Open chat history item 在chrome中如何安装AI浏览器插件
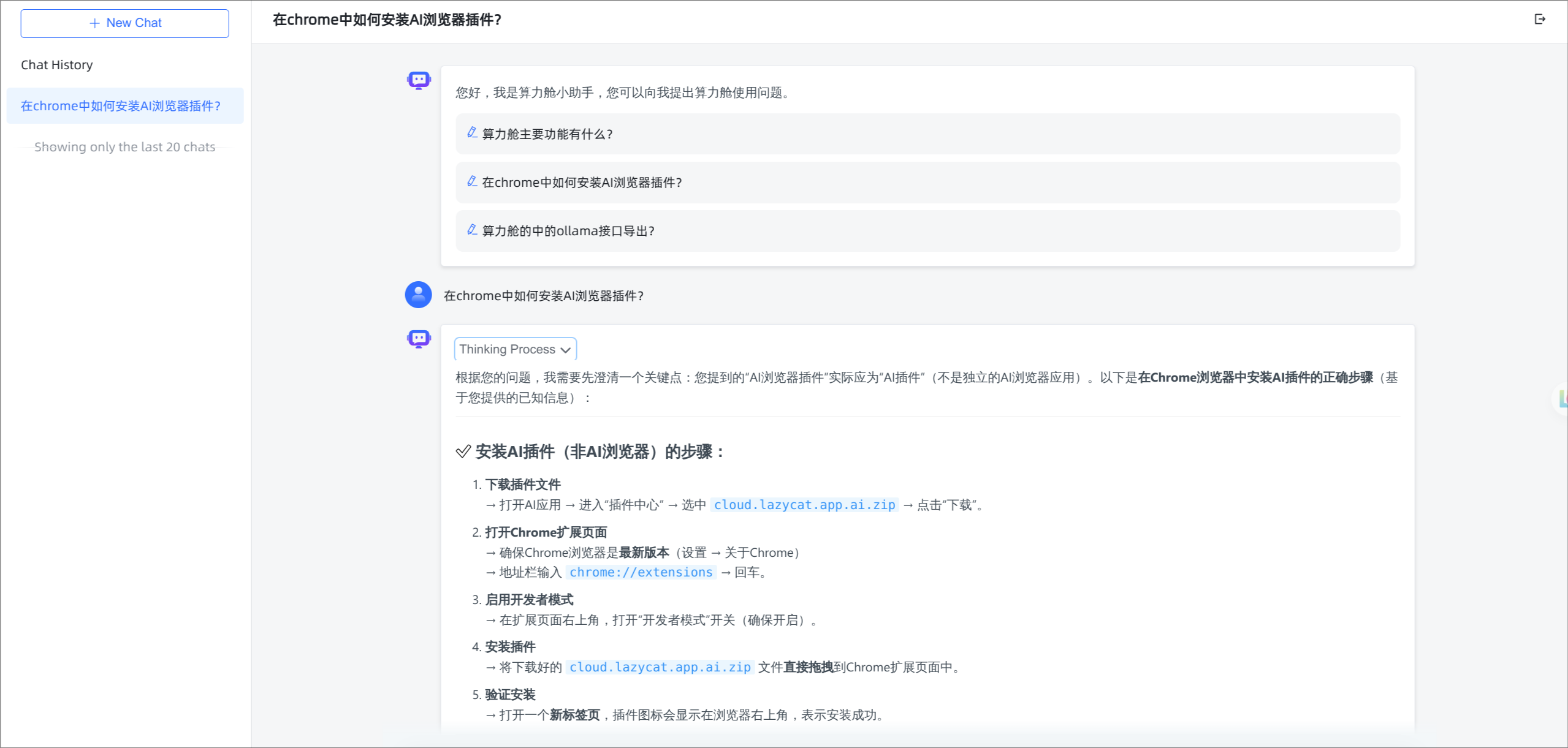 tap(125, 106)
